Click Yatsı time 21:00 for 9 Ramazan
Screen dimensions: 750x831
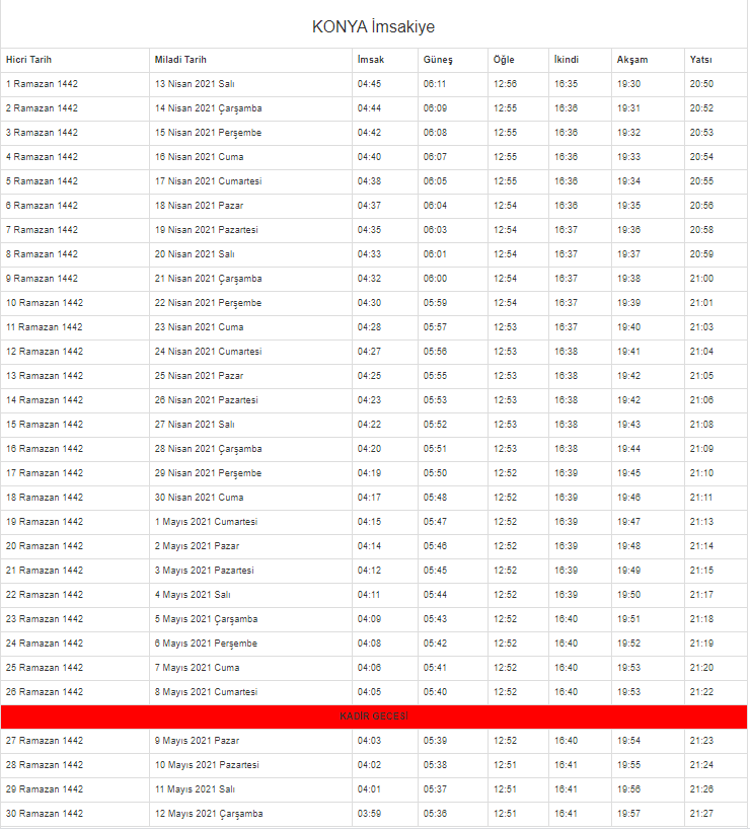pos(701,279)
